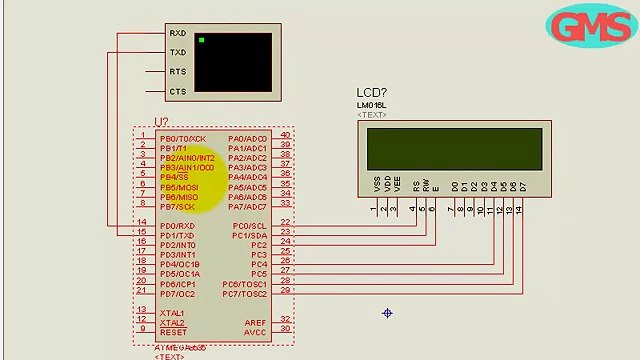
Task: Click pin number 29 beside PC7/TOSC2
Action: [285, 290]
